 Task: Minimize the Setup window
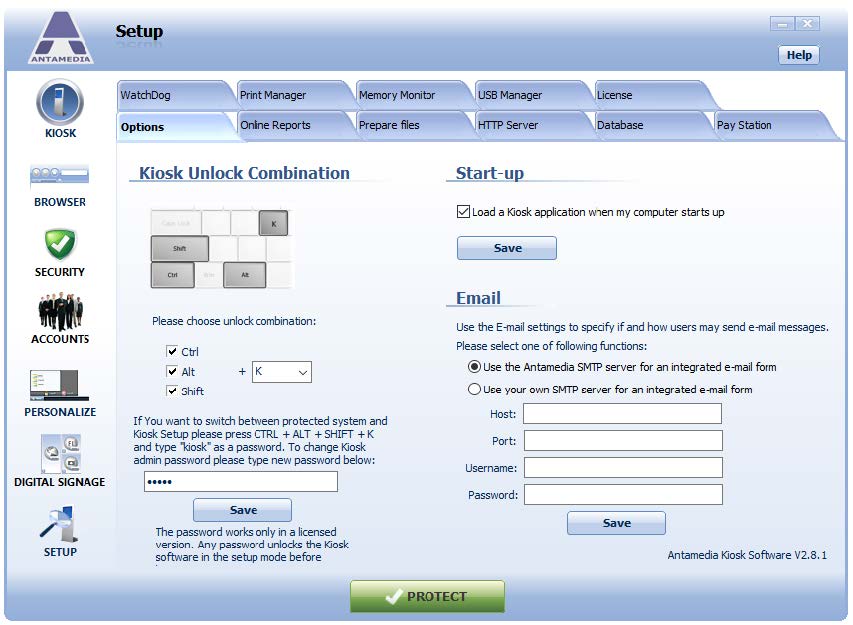[782, 24]
